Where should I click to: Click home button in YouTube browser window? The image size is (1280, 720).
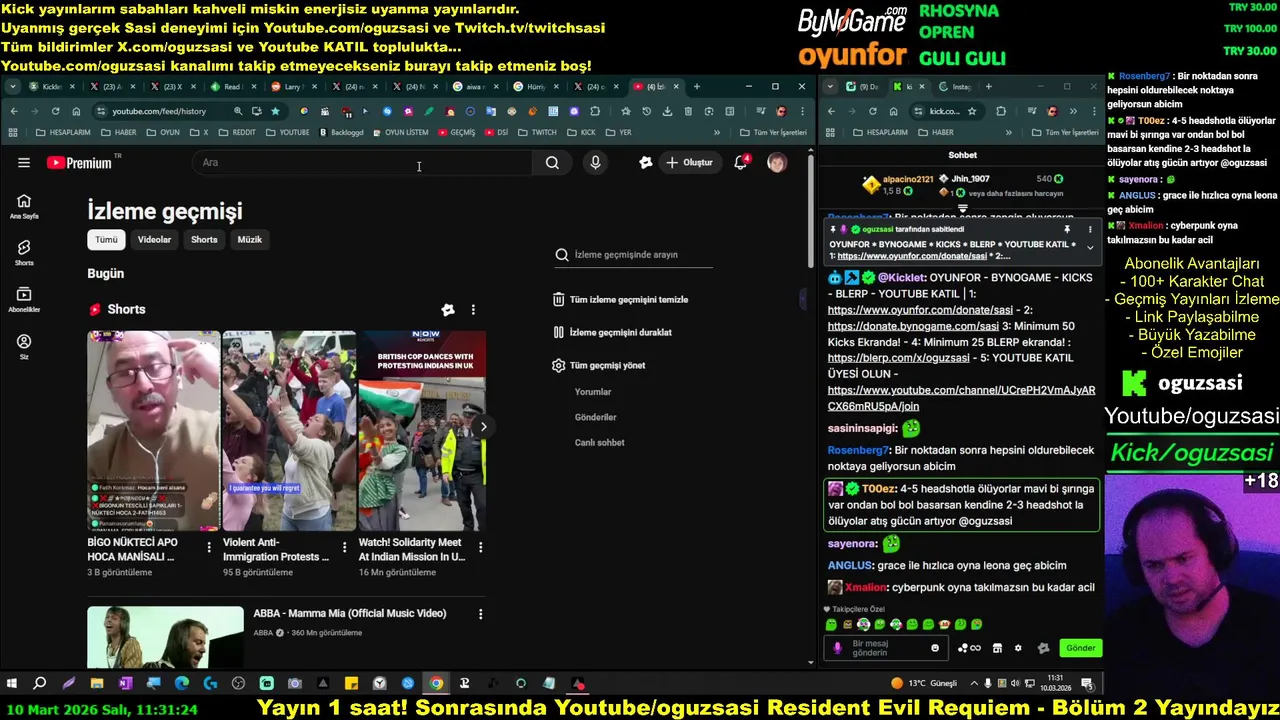click(76, 111)
